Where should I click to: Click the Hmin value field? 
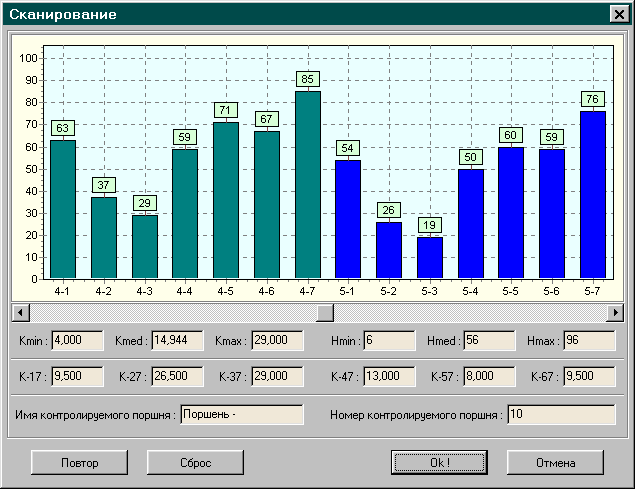(389, 341)
